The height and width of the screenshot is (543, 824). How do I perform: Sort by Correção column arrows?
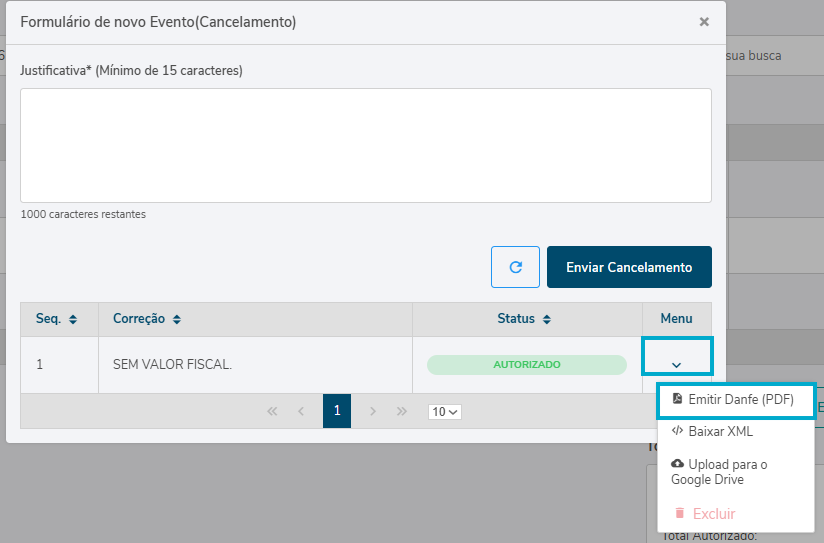coord(176,319)
